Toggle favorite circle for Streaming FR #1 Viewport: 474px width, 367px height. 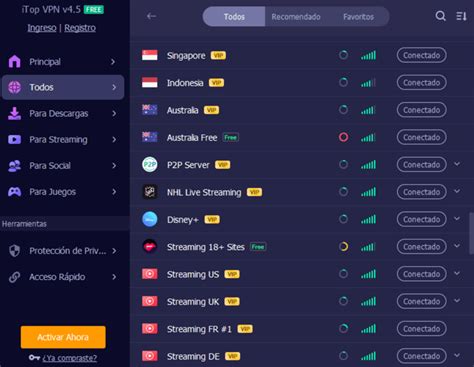point(343,329)
